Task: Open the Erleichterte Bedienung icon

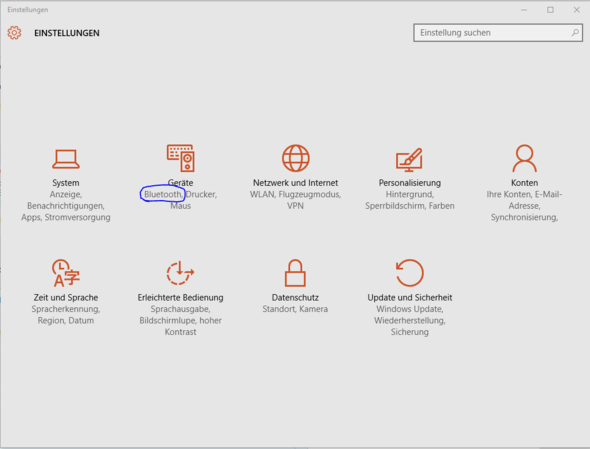Action: tap(180, 273)
